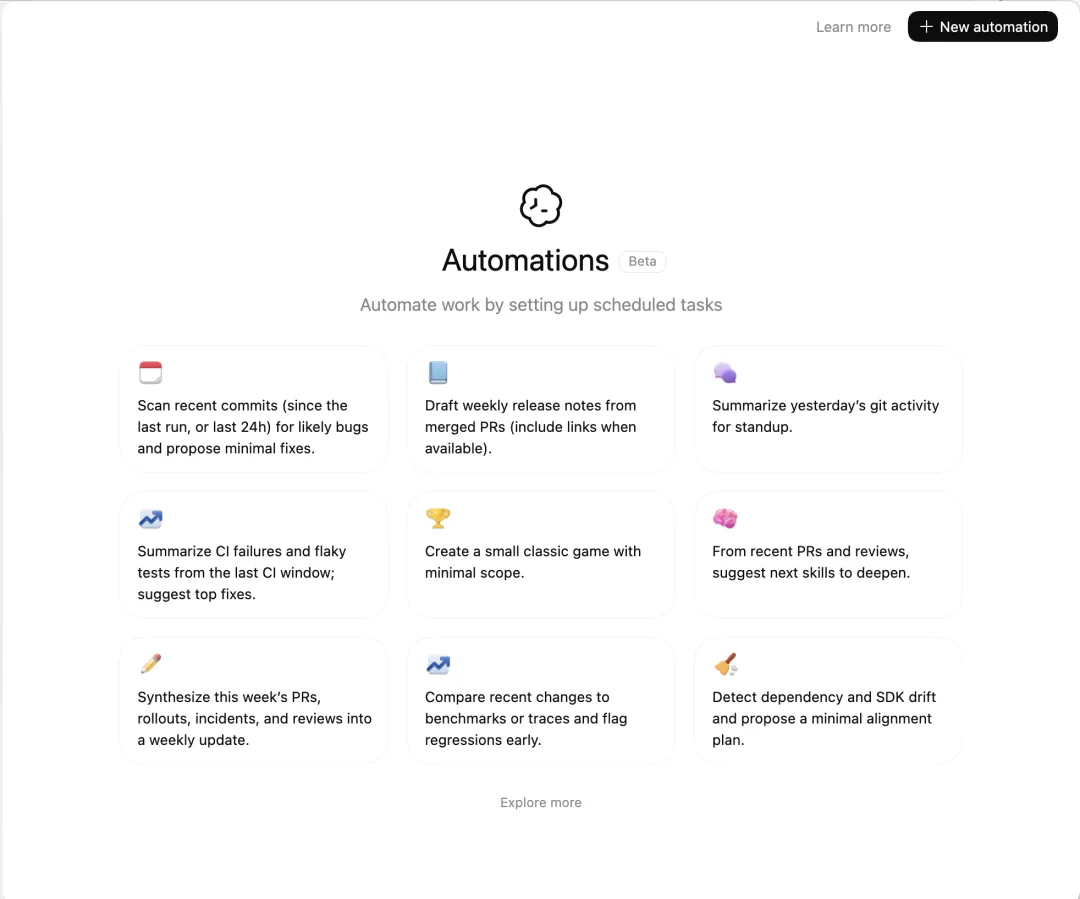1080x899 pixels.
Task: Click the Automations clock logo icon
Action: [x=541, y=205]
